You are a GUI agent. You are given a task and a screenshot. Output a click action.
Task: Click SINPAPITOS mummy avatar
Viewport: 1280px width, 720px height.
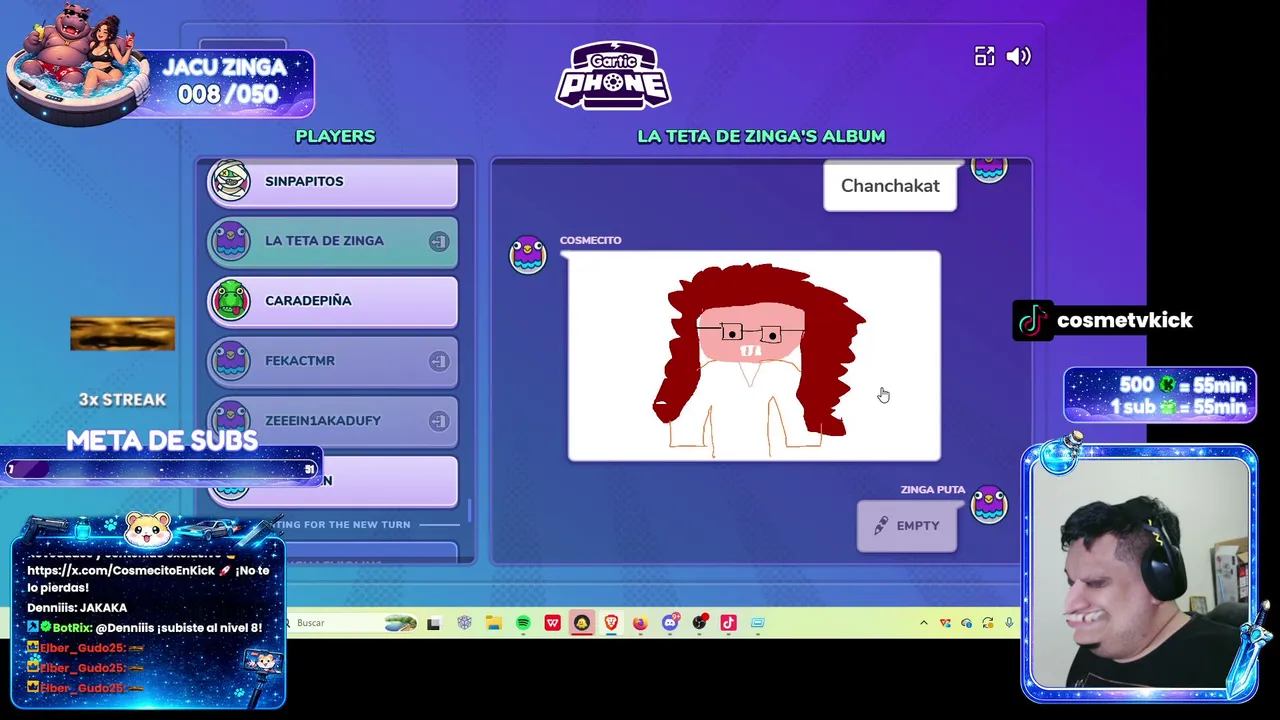tap(231, 181)
